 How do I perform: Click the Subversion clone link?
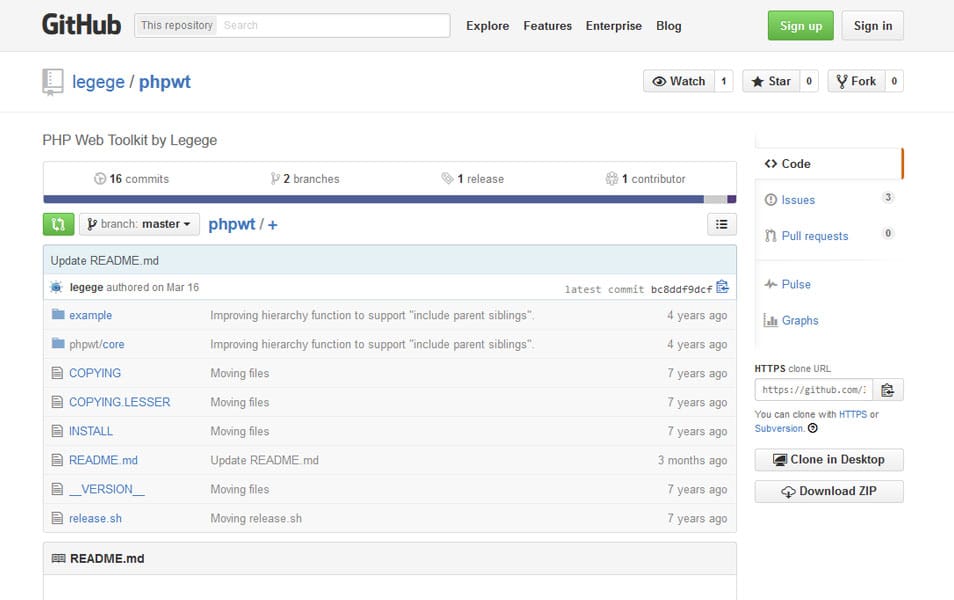[x=779, y=428]
